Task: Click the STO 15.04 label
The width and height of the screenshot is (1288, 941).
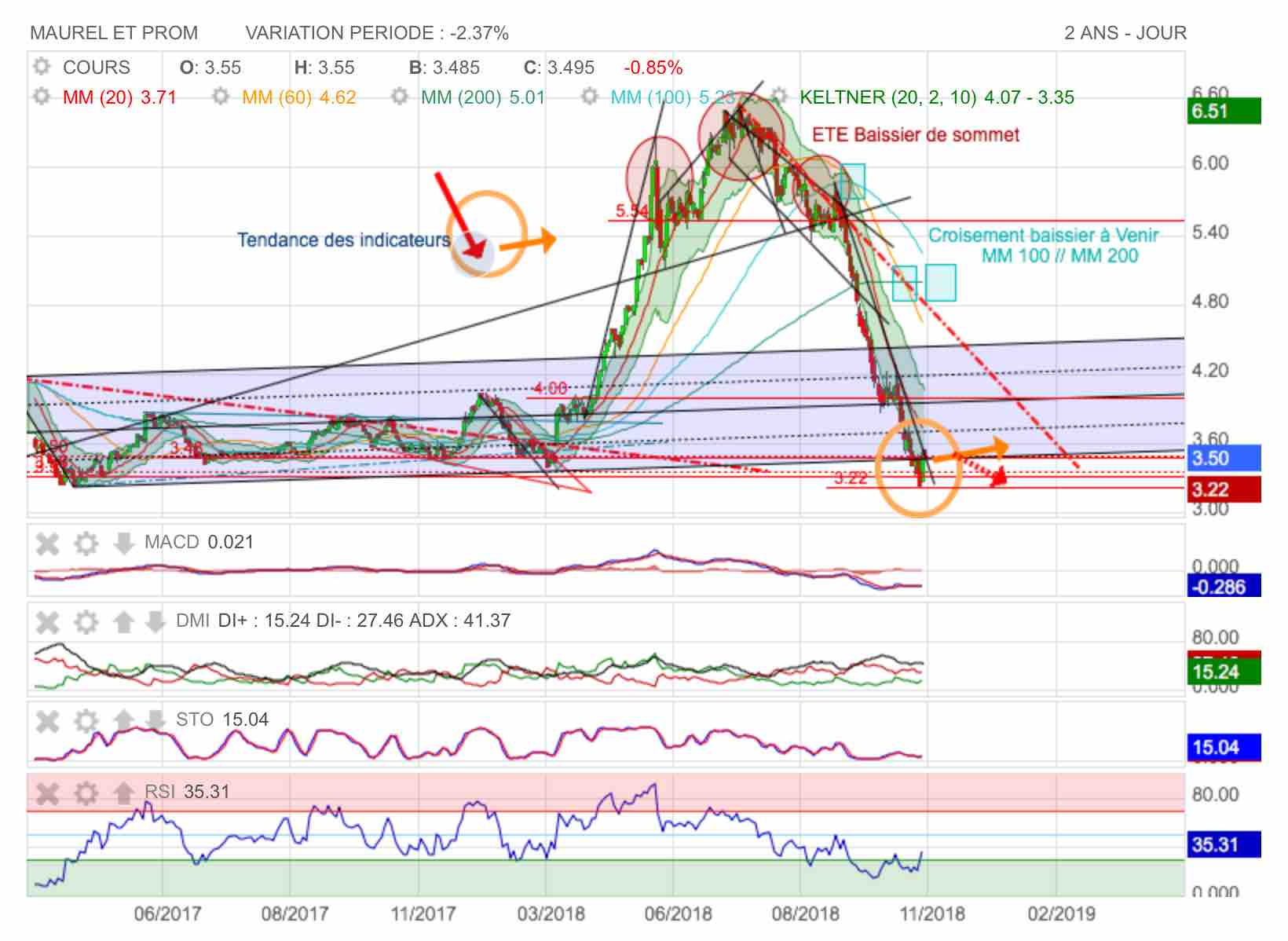Action: [222, 719]
